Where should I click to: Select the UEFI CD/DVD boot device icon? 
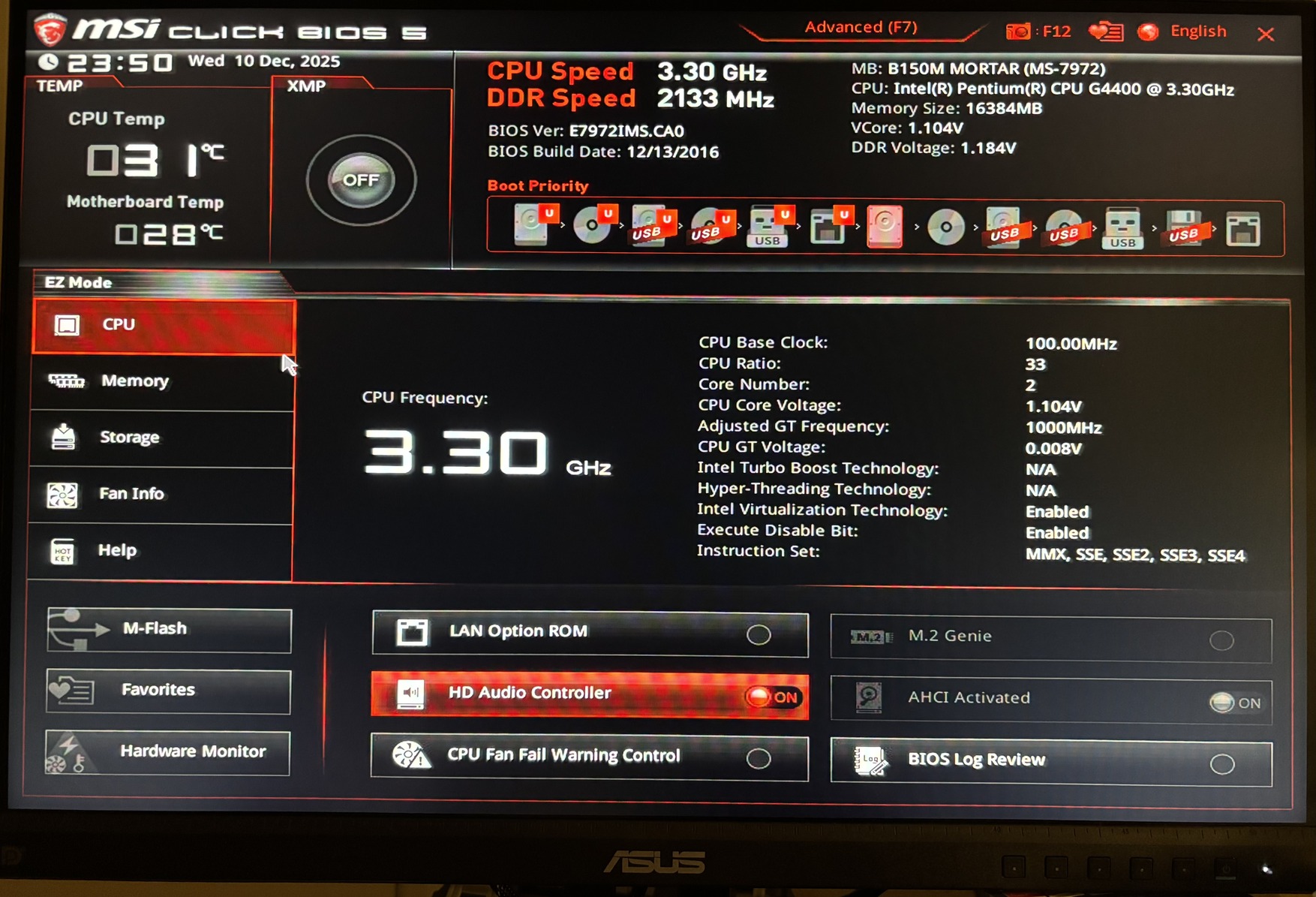pos(594,224)
